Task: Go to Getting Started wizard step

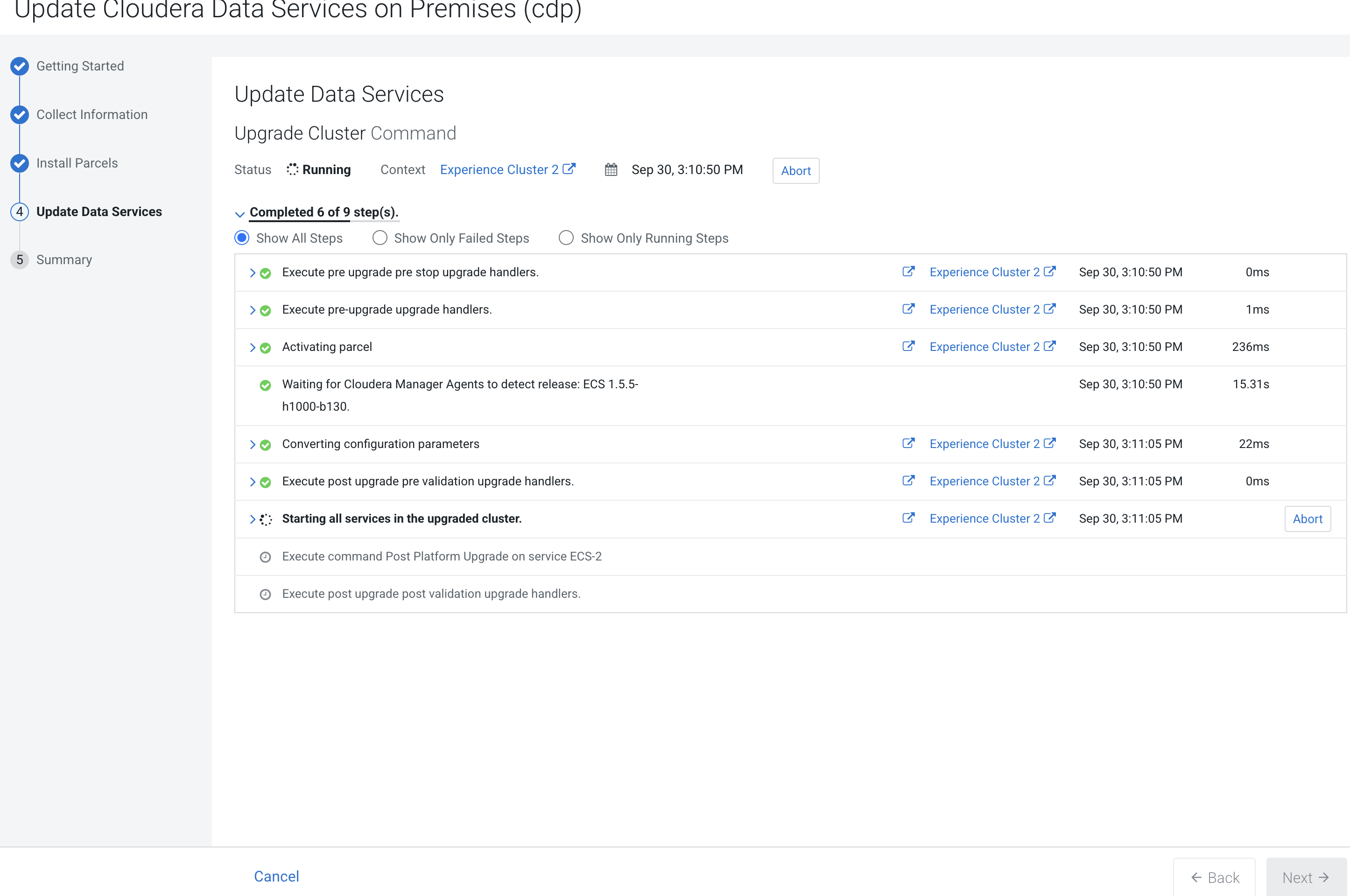Action: pos(80,66)
